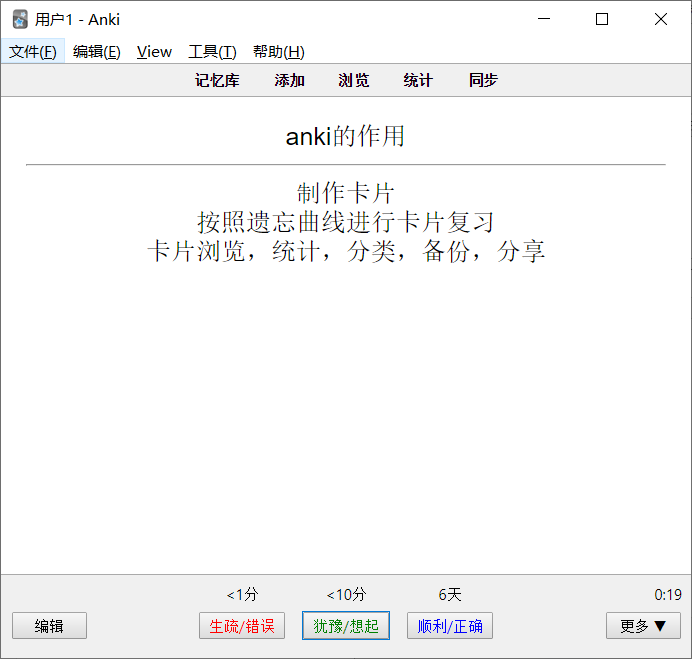Click answer line starting with 卡片浏览
Screen dimensions: 692x659
click(346, 251)
